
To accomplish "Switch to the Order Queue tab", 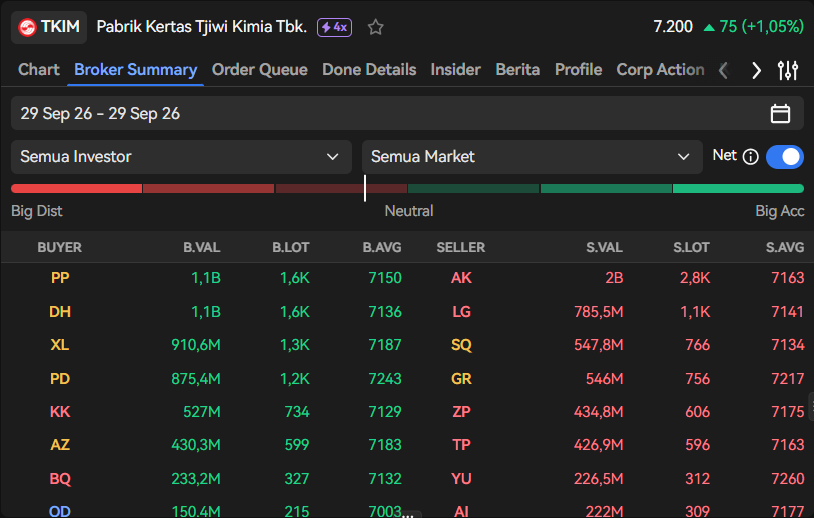I will click(x=260, y=70).
